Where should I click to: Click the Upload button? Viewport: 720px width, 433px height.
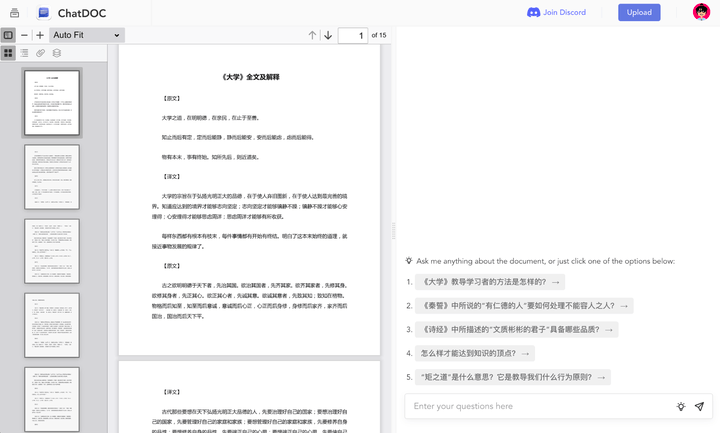coord(639,12)
